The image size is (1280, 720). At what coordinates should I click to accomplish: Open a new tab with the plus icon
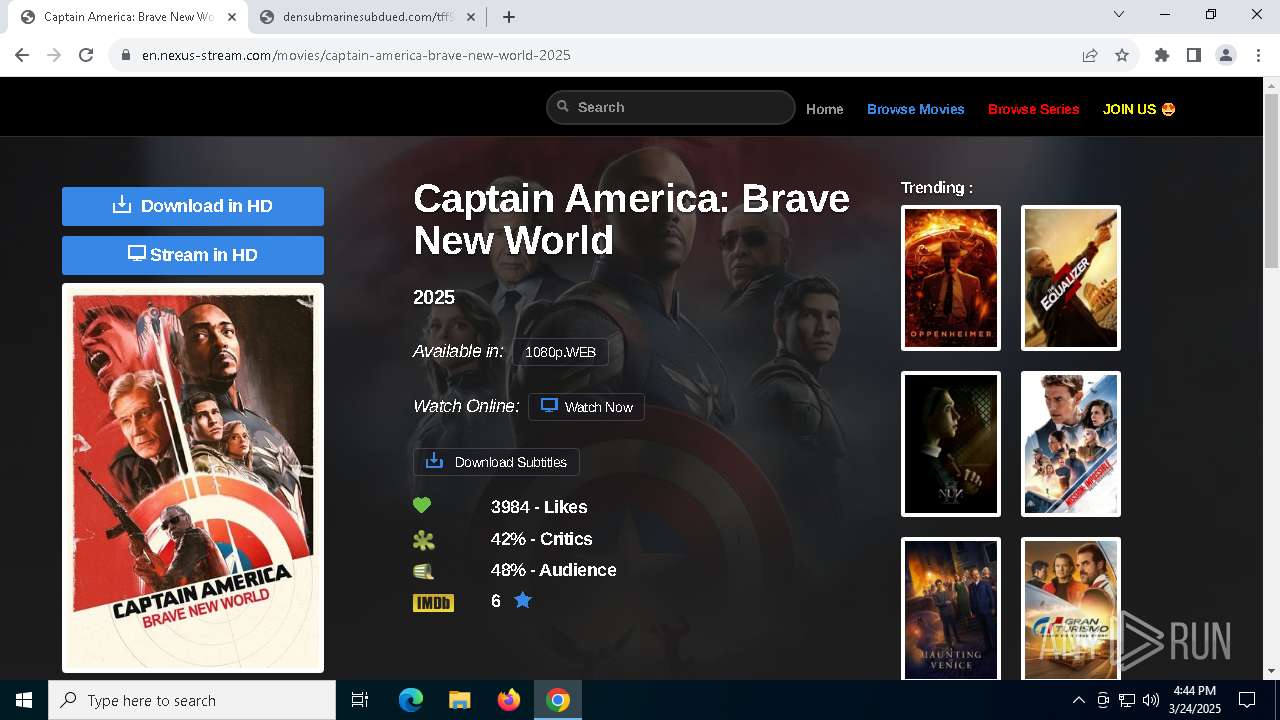click(509, 17)
